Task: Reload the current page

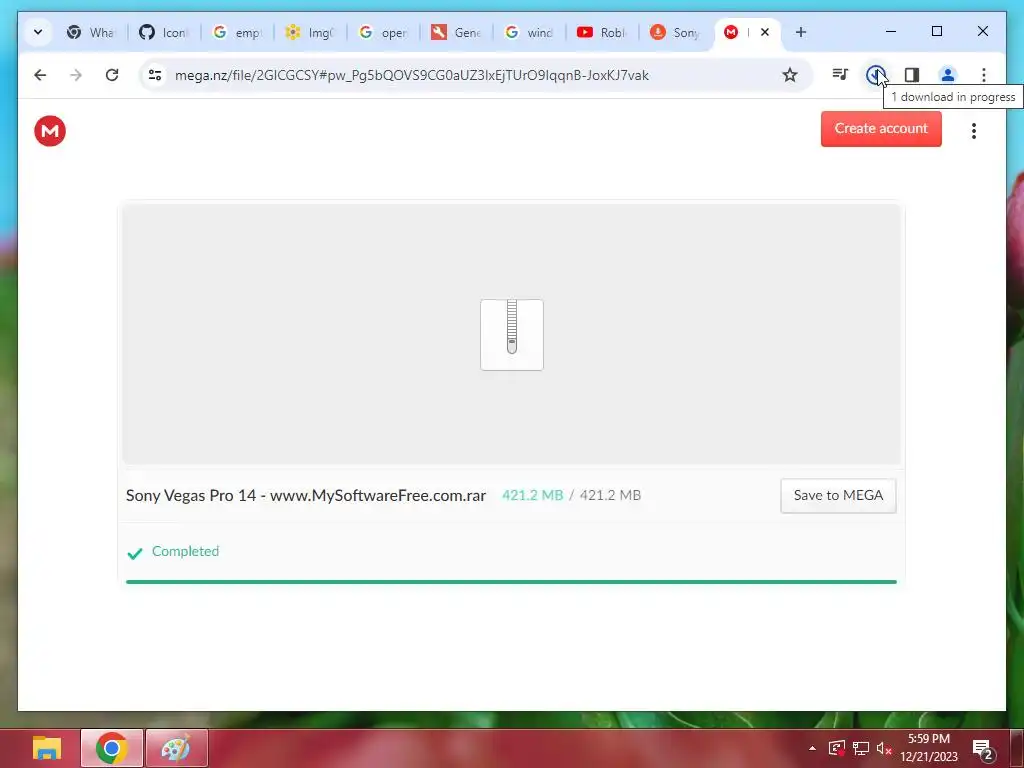Action: [x=112, y=75]
